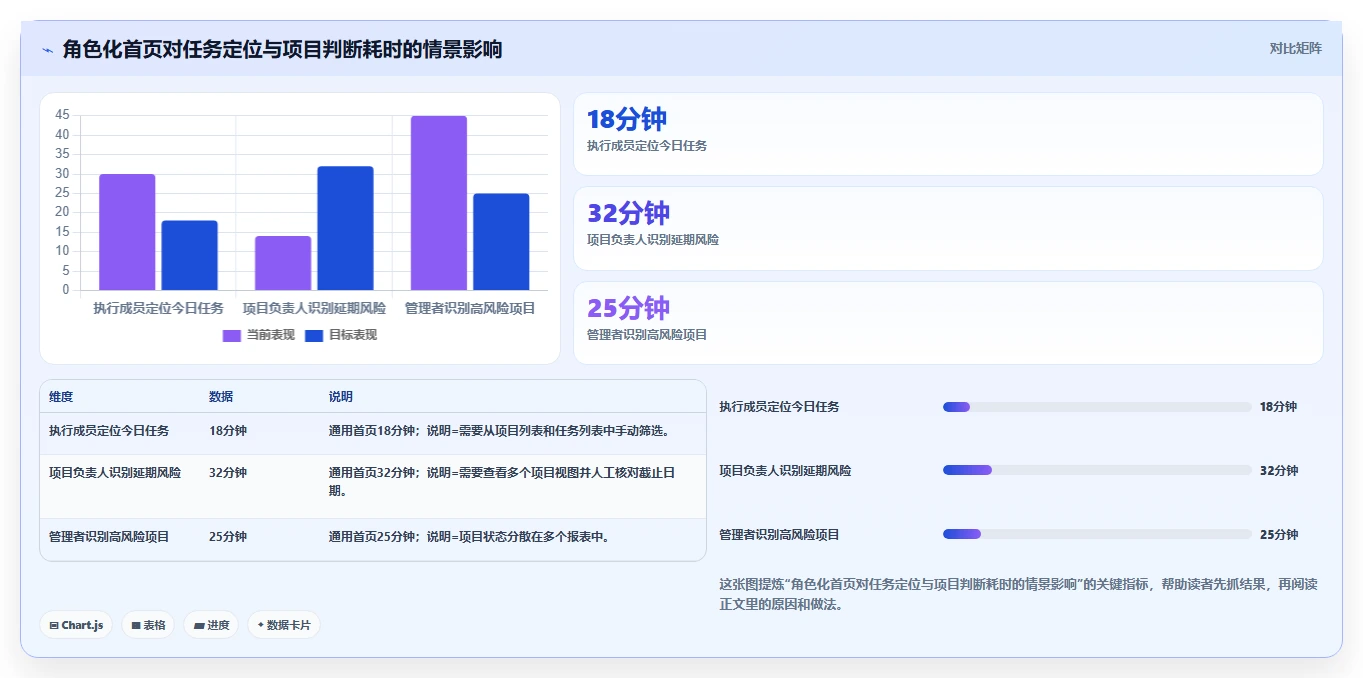Click table cell 管理者识别高风险项目
The width and height of the screenshot is (1363, 678).
click(109, 537)
